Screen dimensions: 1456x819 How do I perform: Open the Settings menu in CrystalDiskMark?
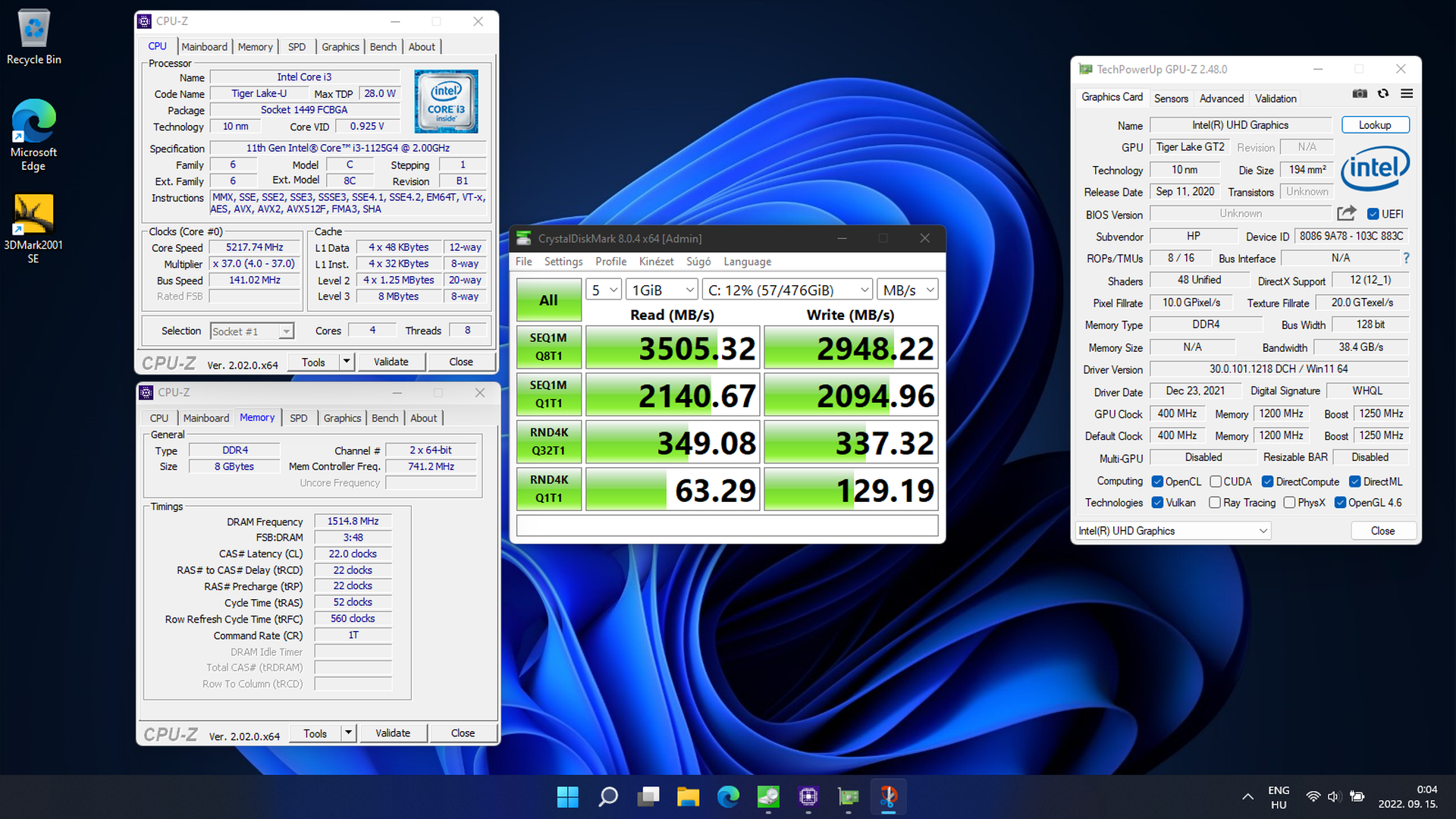[563, 262]
